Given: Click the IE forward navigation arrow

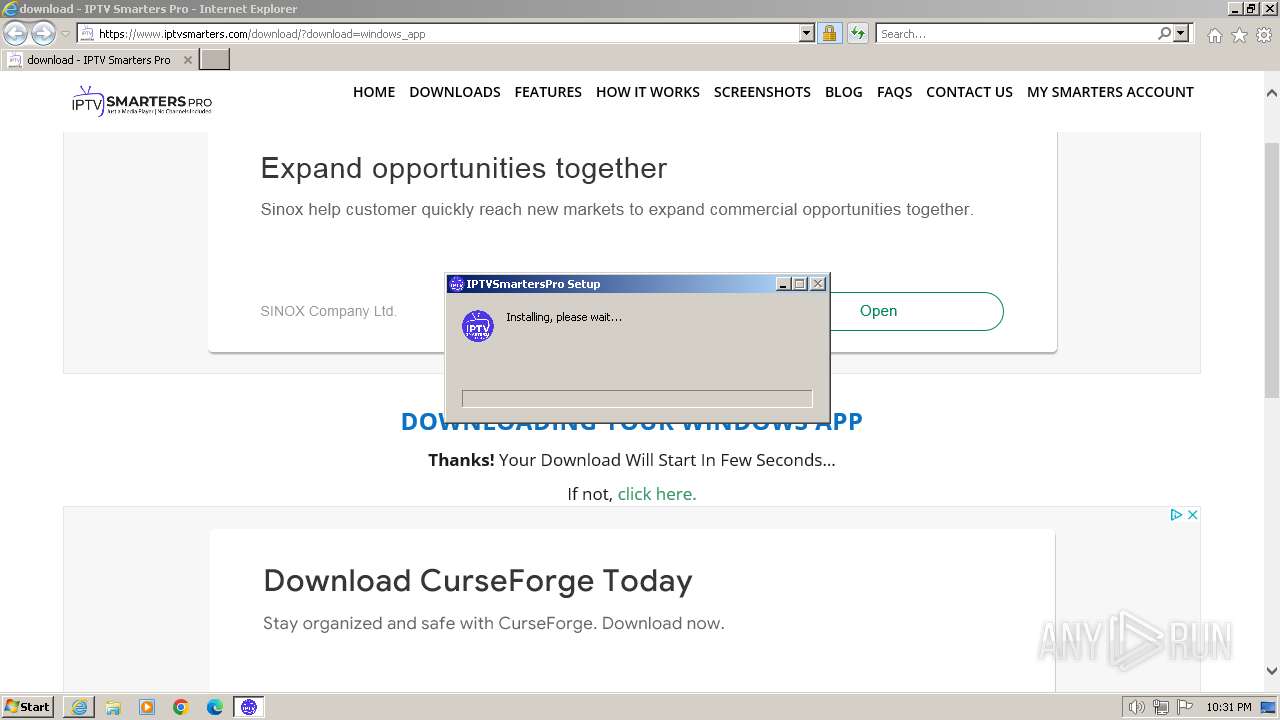Looking at the screenshot, I should click(x=43, y=33).
